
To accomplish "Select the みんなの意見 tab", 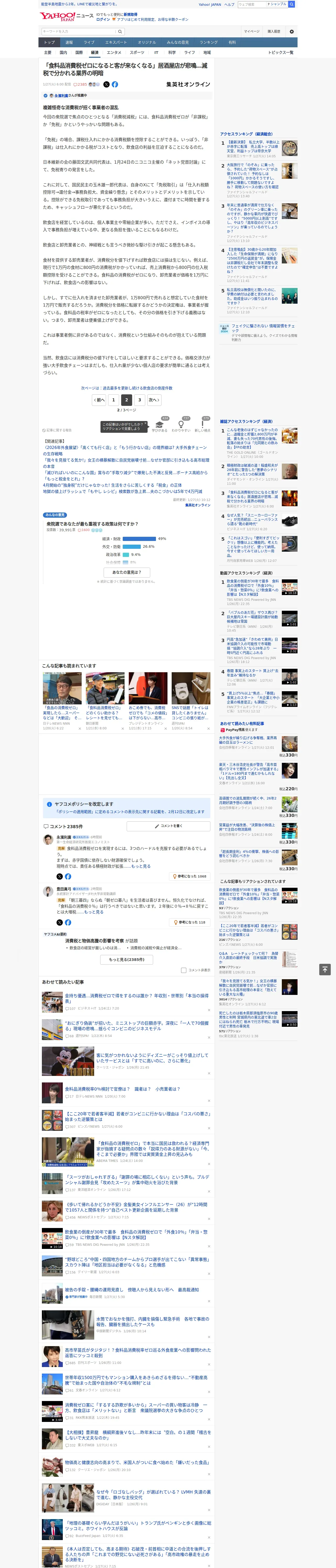I will 177,43.
